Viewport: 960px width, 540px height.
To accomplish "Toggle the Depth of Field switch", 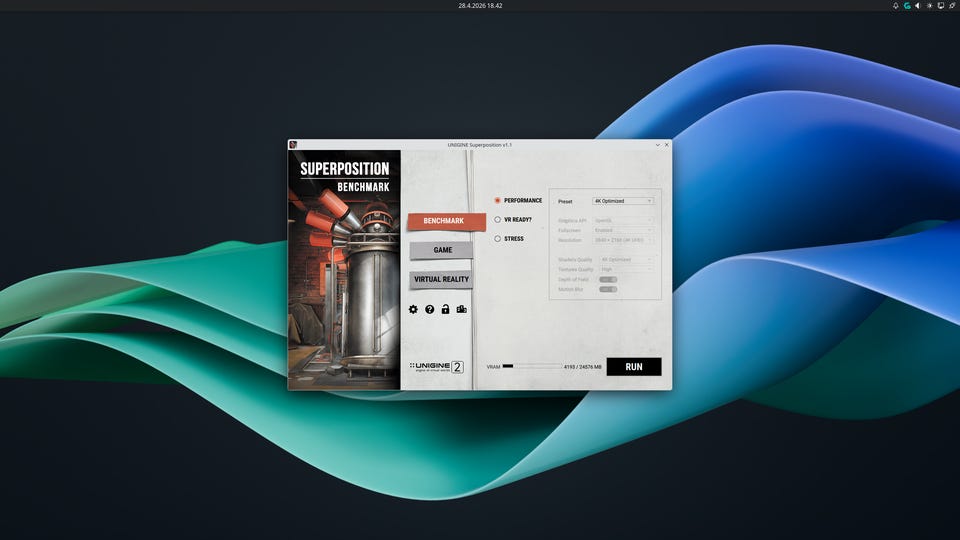I will tap(608, 279).
